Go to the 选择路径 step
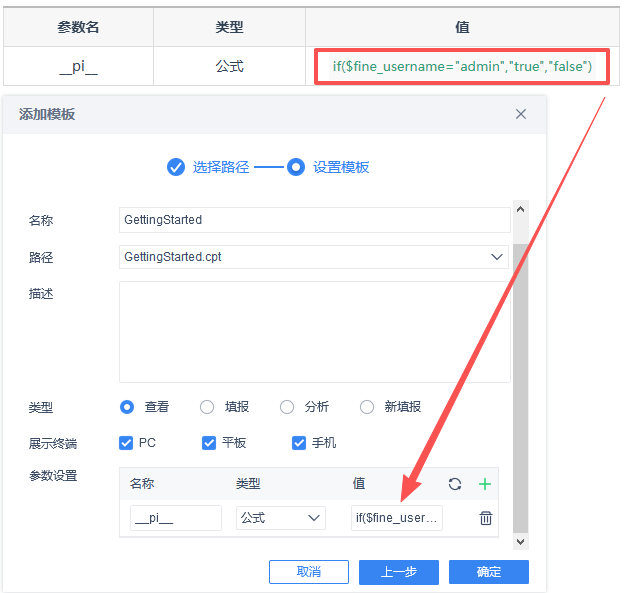Image resolution: width=632 pixels, height=593 pixels. (208, 167)
